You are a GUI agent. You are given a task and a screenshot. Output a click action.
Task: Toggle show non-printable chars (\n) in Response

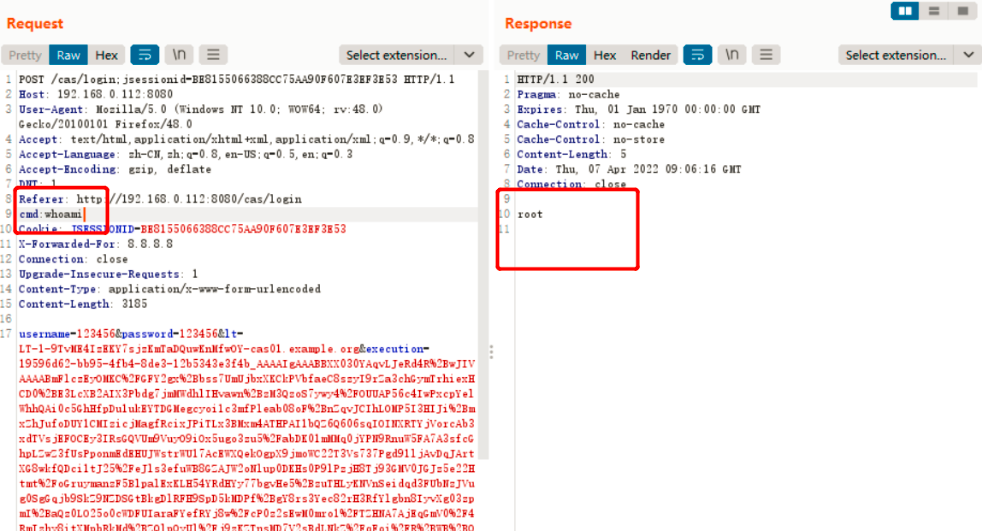click(731, 55)
